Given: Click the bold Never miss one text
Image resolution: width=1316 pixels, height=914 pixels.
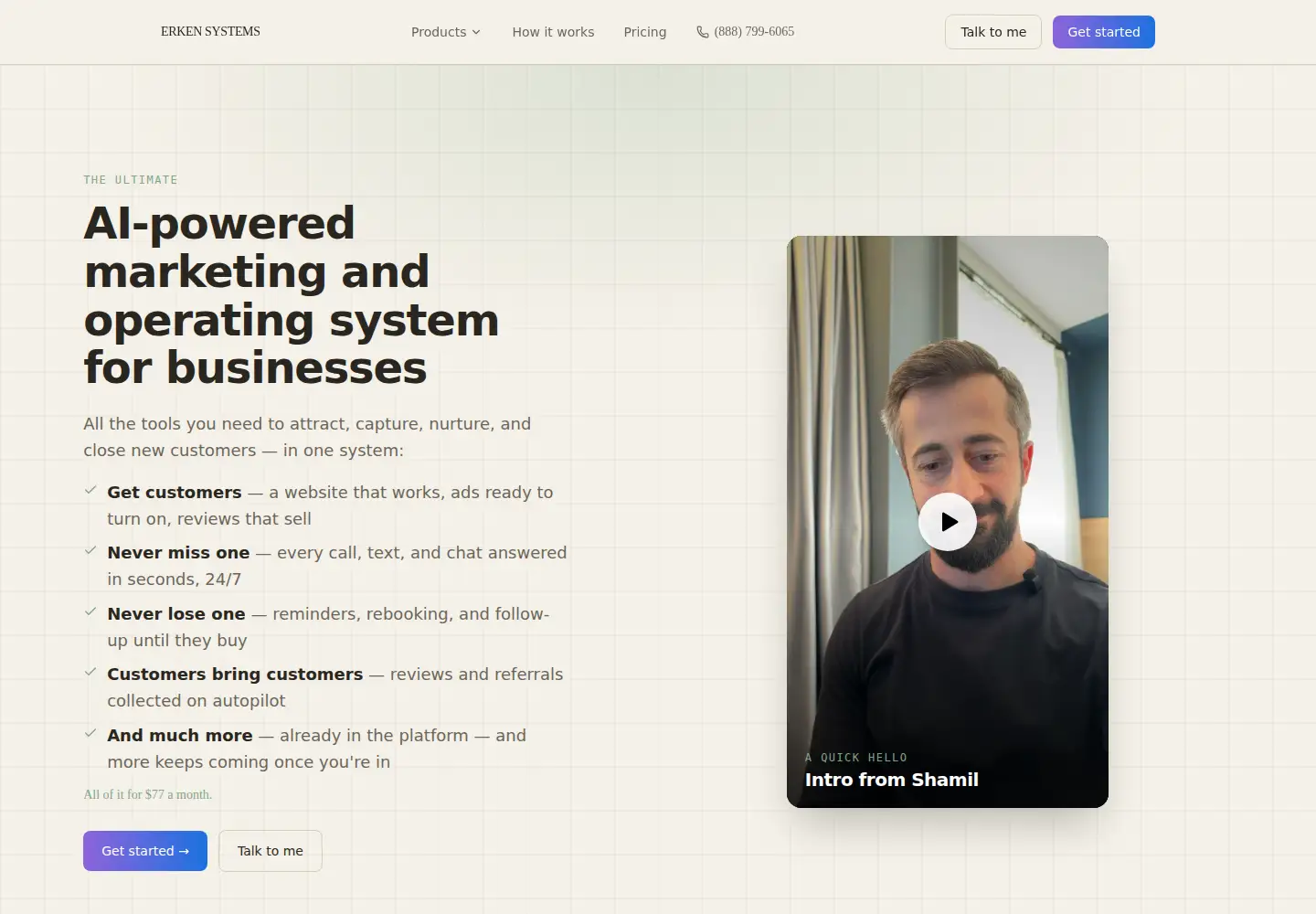Looking at the screenshot, I should tap(178, 553).
